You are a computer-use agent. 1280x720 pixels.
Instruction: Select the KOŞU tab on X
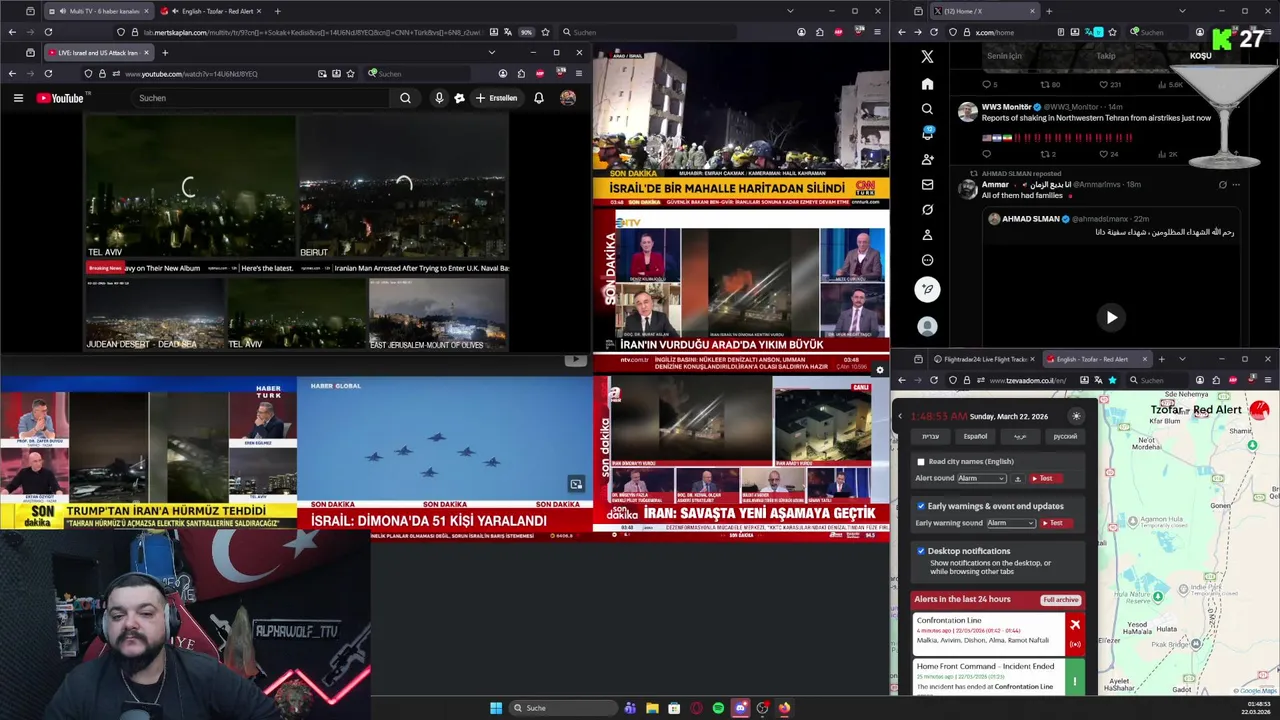[x=1200, y=56]
